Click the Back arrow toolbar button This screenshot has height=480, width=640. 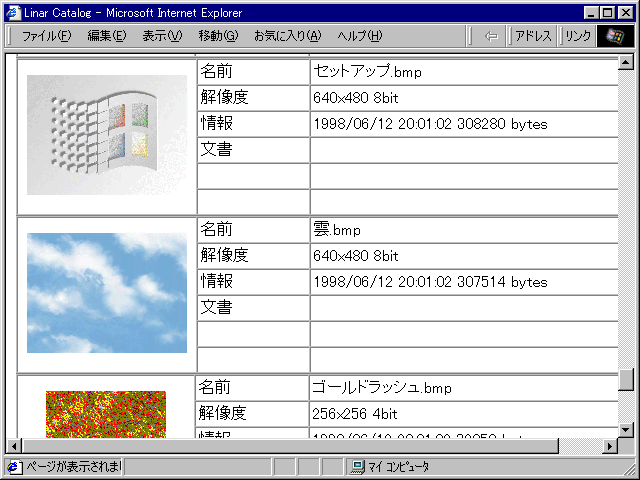coord(491,36)
